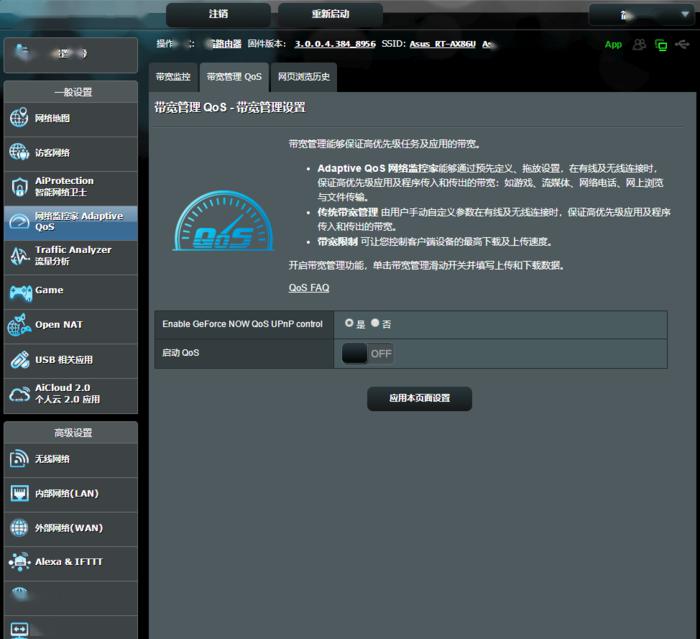
Task: Click the 注销 logout button
Action: pos(218,14)
